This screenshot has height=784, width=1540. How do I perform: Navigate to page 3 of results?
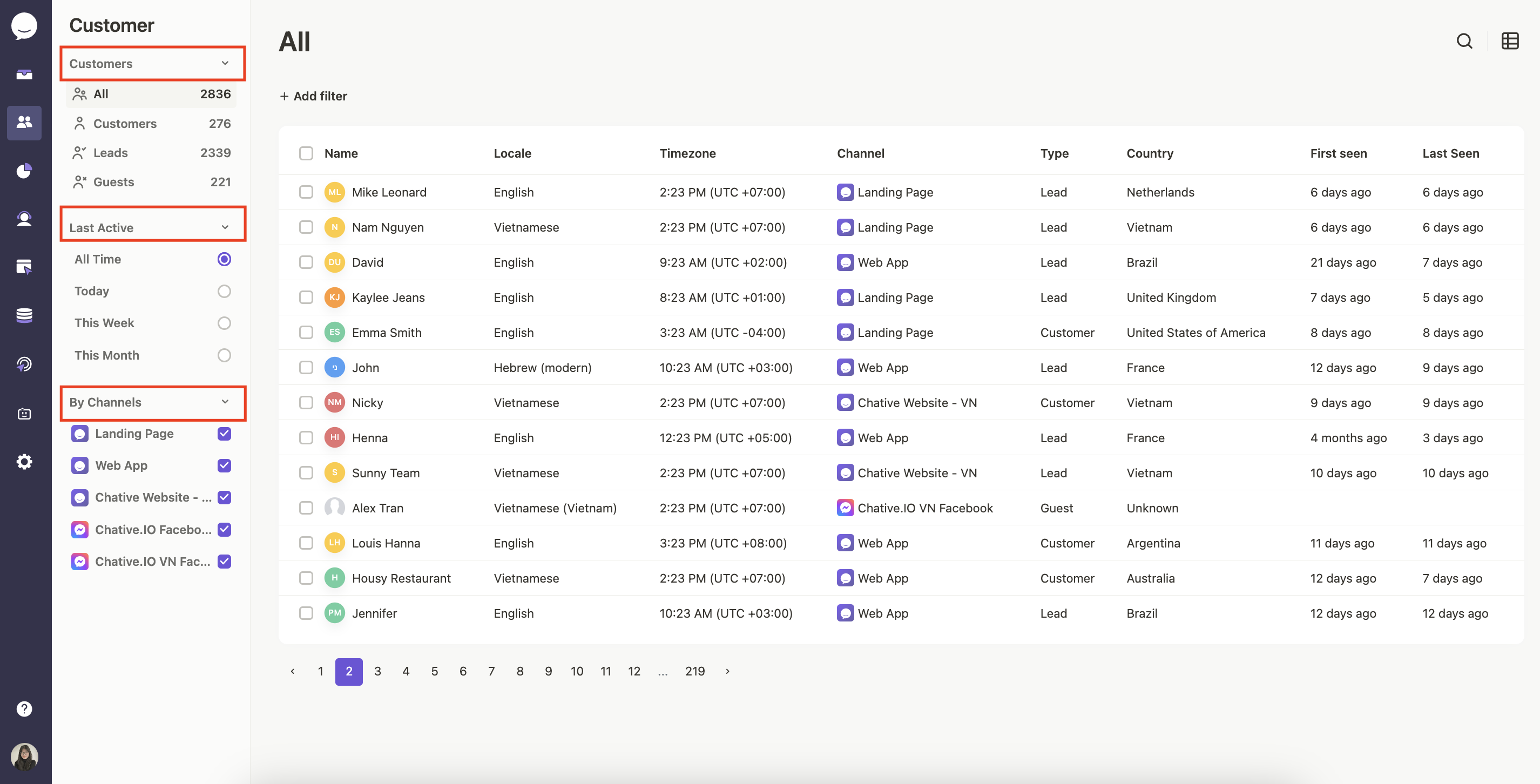tap(377, 671)
